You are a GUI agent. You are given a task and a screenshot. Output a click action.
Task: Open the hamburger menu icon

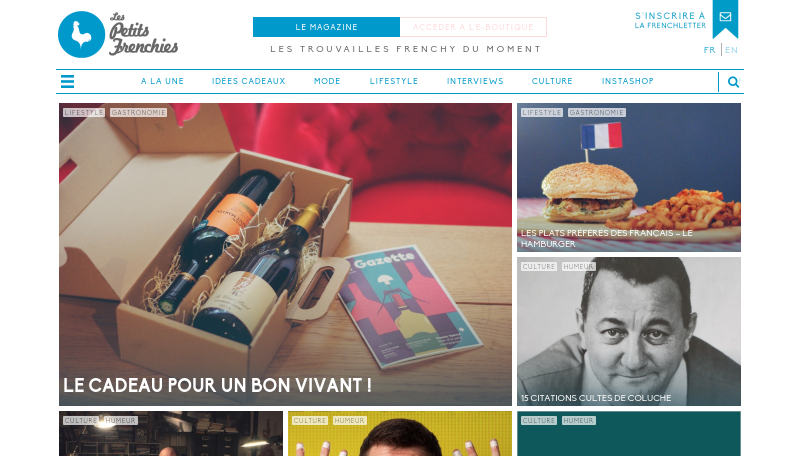67,82
